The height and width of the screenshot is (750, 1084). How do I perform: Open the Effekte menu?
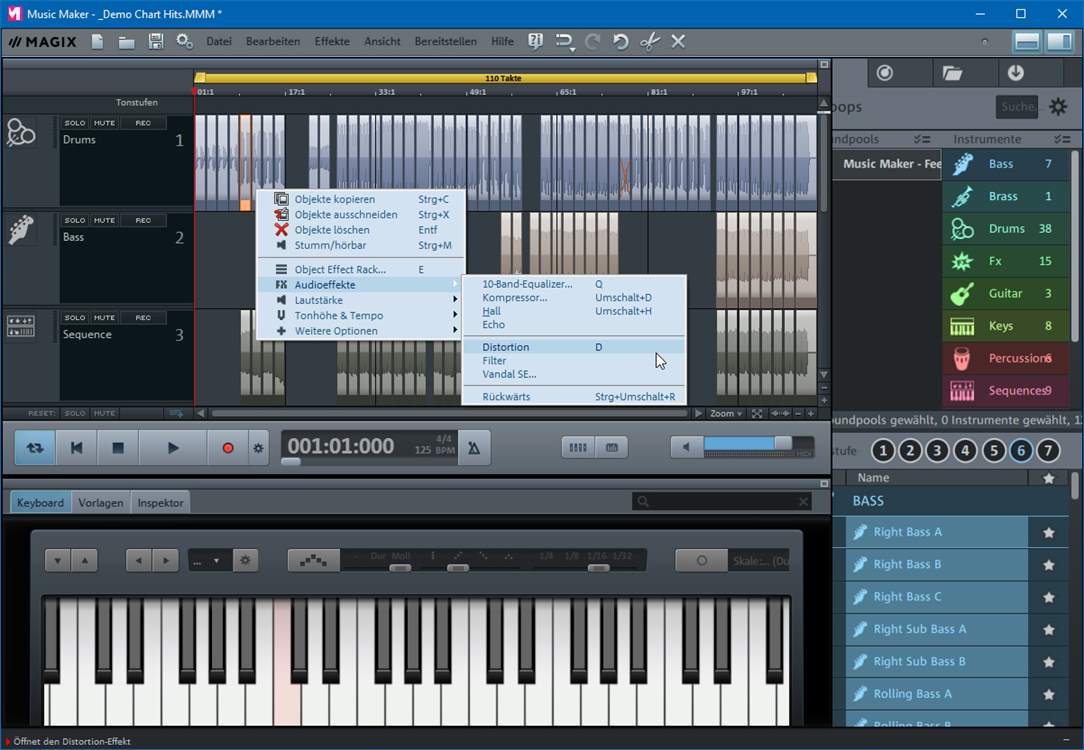(x=332, y=41)
